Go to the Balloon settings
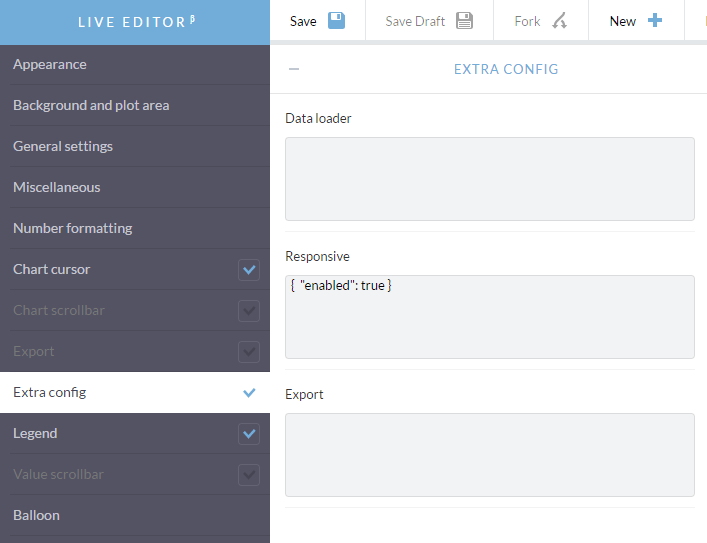The width and height of the screenshot is (707, 543). [x=36, y=515]
